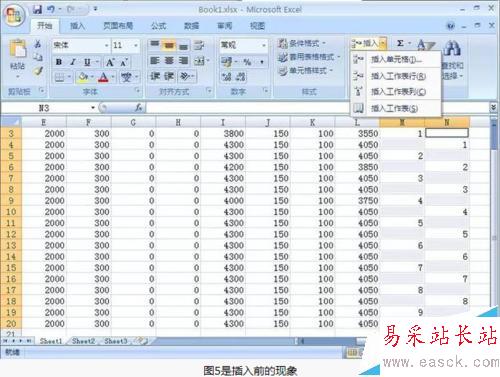
Task: Open the number format 常规 dropdown
Action: pos(264,45)
